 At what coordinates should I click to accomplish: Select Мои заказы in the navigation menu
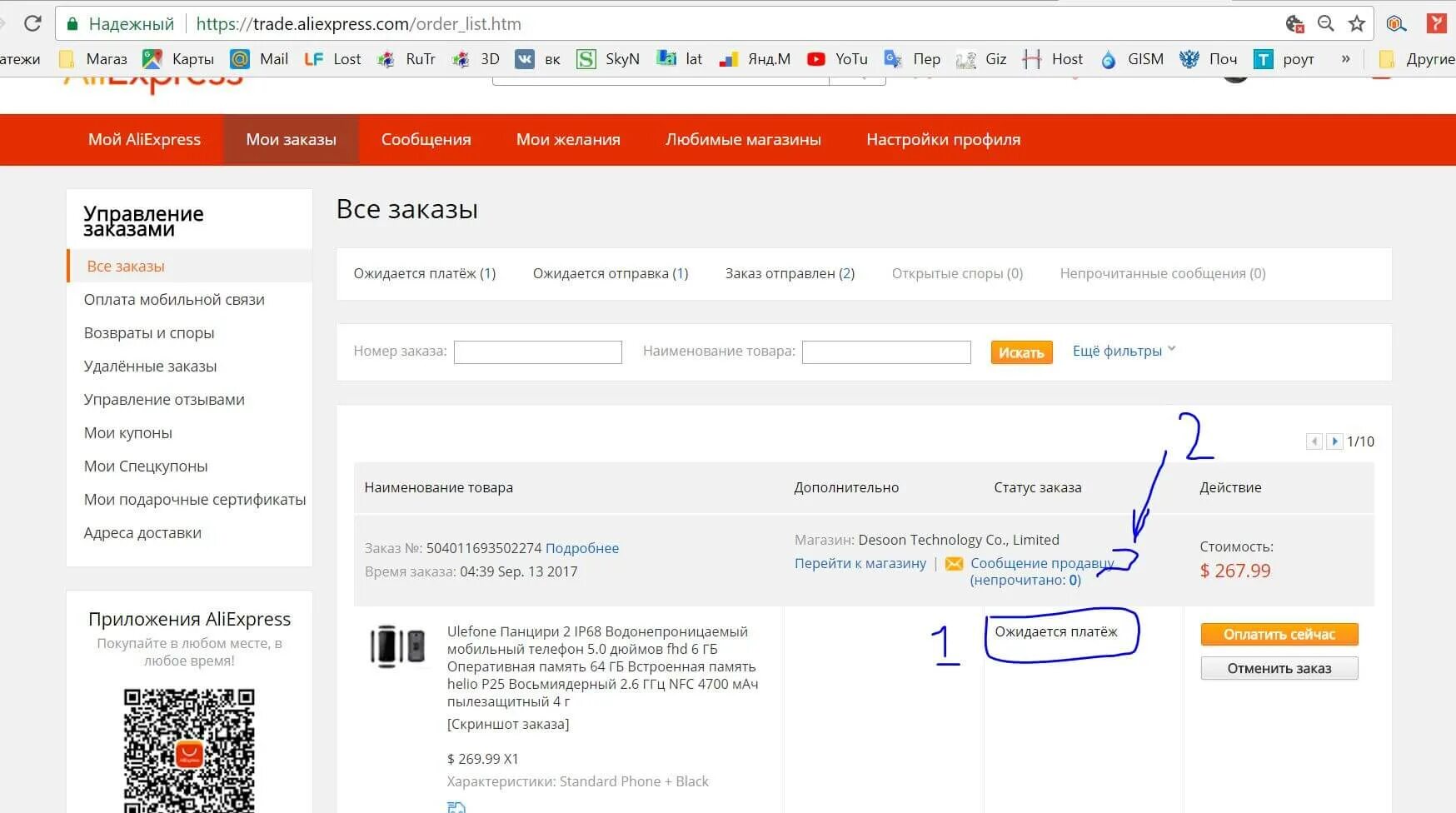click(x=290, y=139)
